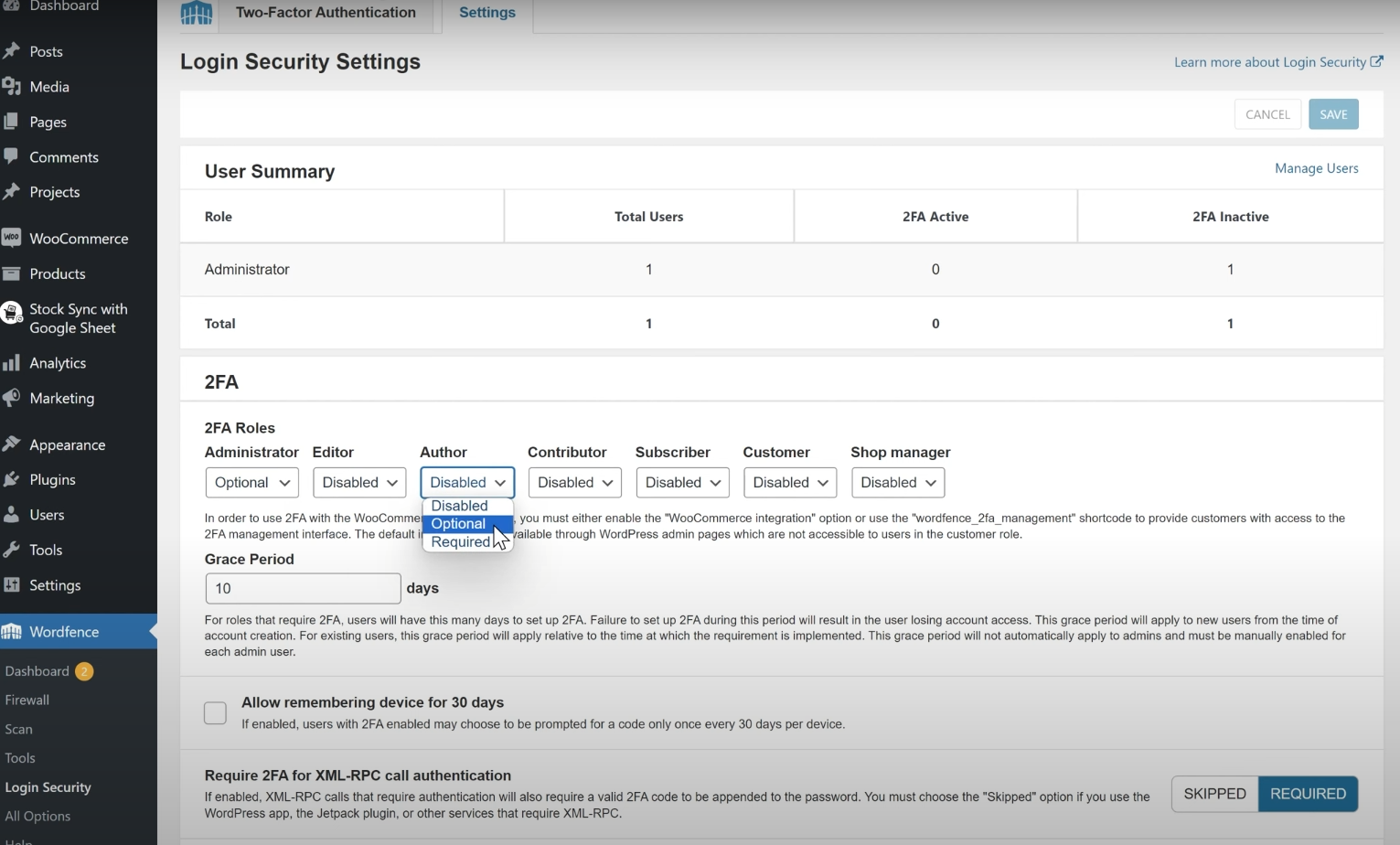Select the Media library icon
Viewport: 1400px width, 845px height.
12,86
